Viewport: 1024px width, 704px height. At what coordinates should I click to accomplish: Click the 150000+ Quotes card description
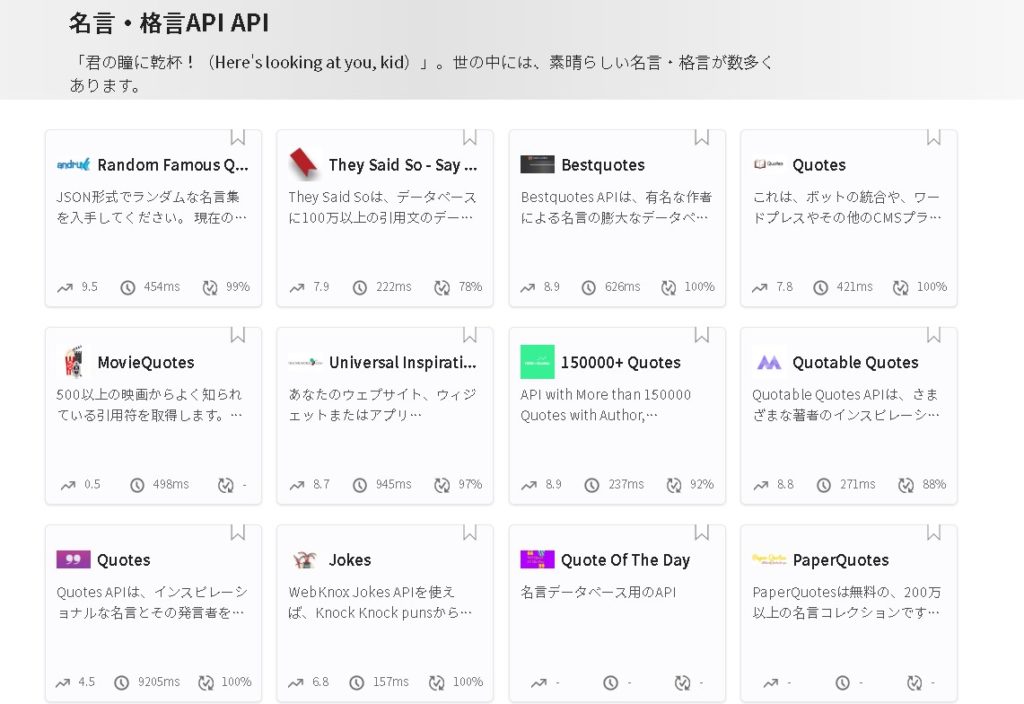click(x=605, y=405)
